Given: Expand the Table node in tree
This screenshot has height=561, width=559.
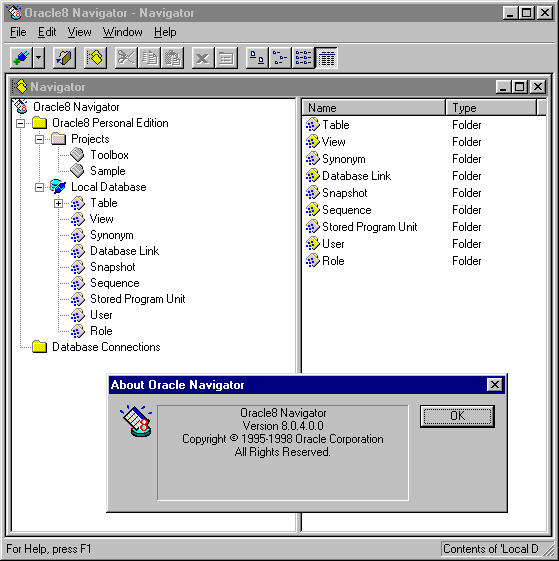Looking at the screenshot, I should coord(58,203).
